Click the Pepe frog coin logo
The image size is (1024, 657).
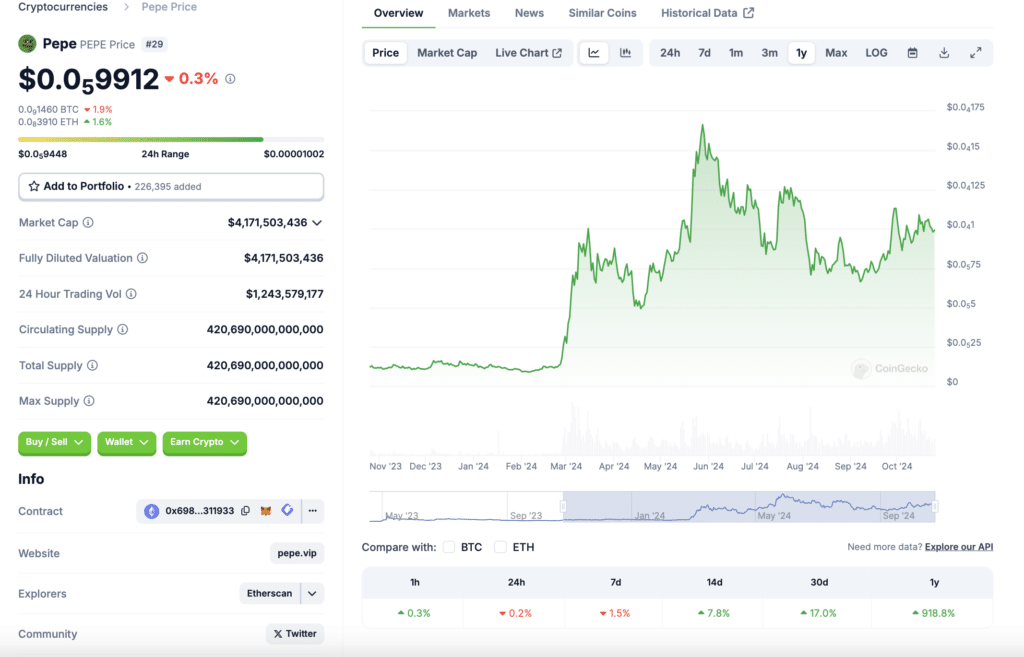27,44
